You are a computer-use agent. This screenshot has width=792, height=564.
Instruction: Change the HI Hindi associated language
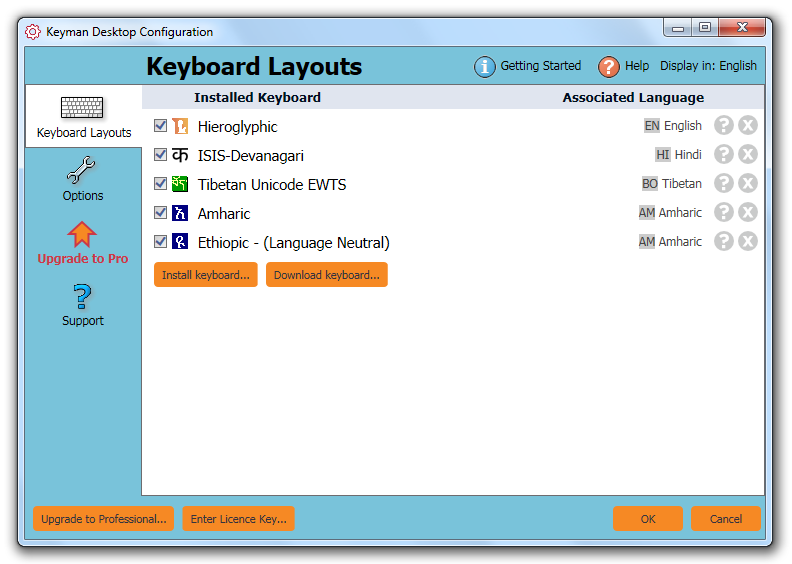coord(678,155)
